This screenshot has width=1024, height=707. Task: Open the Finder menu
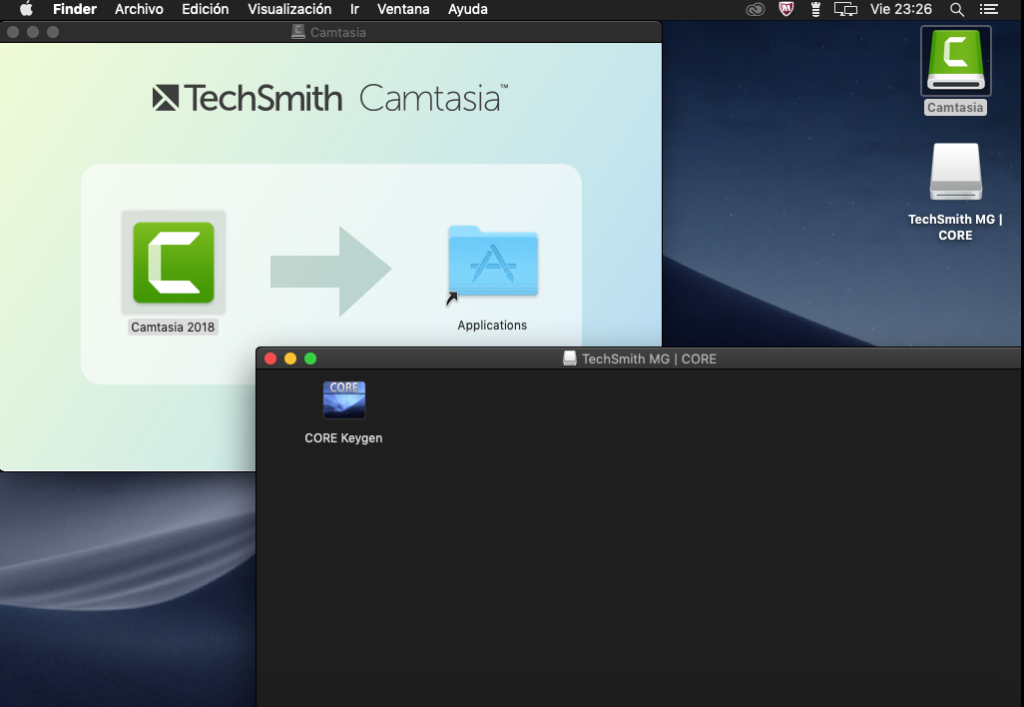point(74,9)
